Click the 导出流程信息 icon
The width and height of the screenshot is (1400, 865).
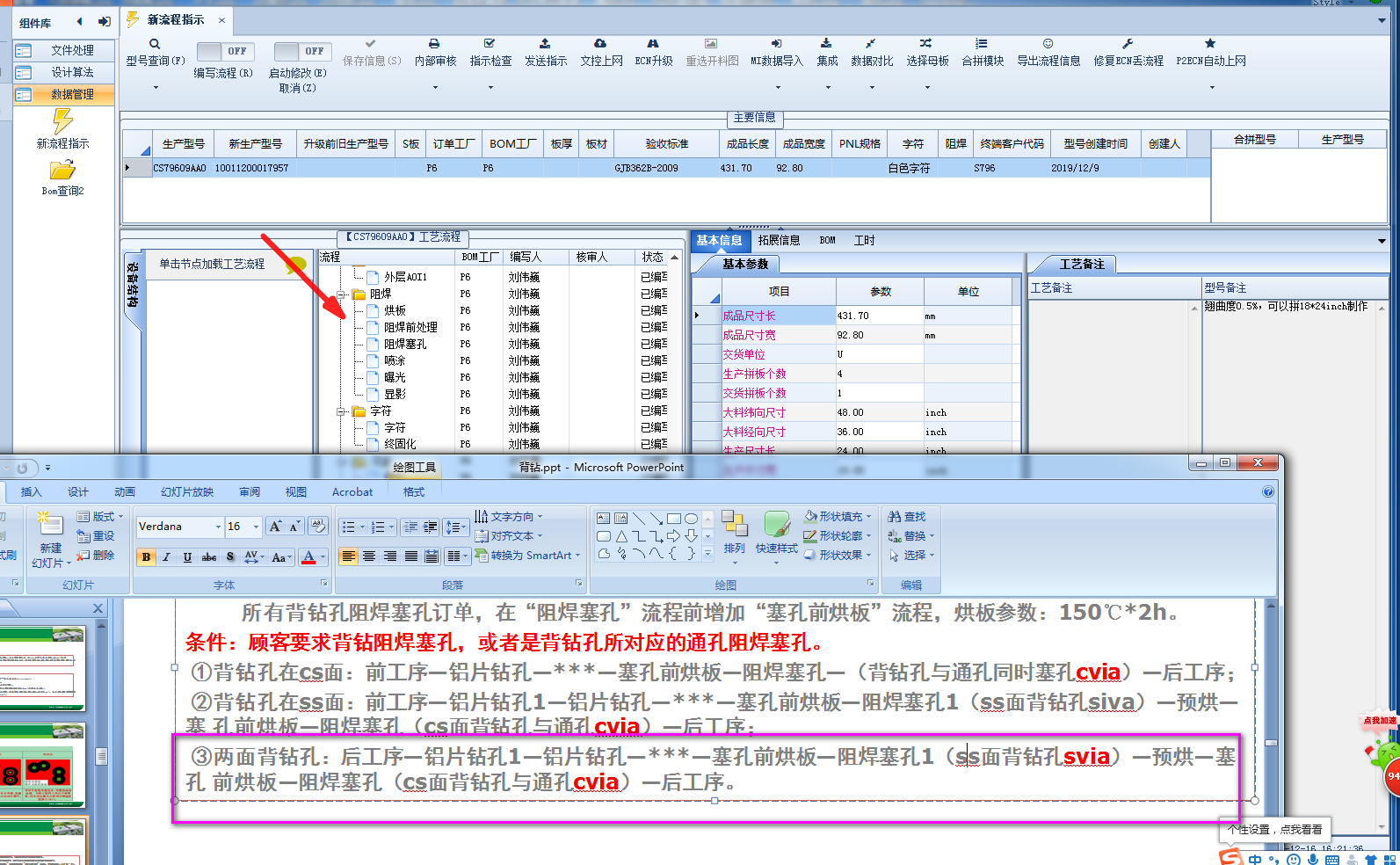click(x=1048, y=43)
